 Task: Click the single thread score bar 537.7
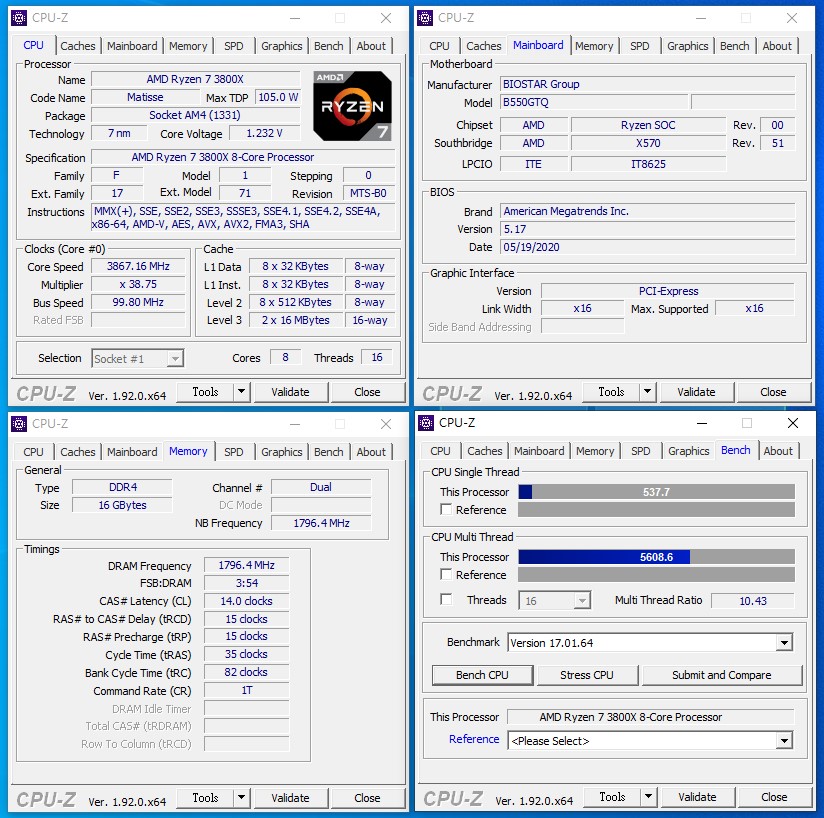[656, 492]
